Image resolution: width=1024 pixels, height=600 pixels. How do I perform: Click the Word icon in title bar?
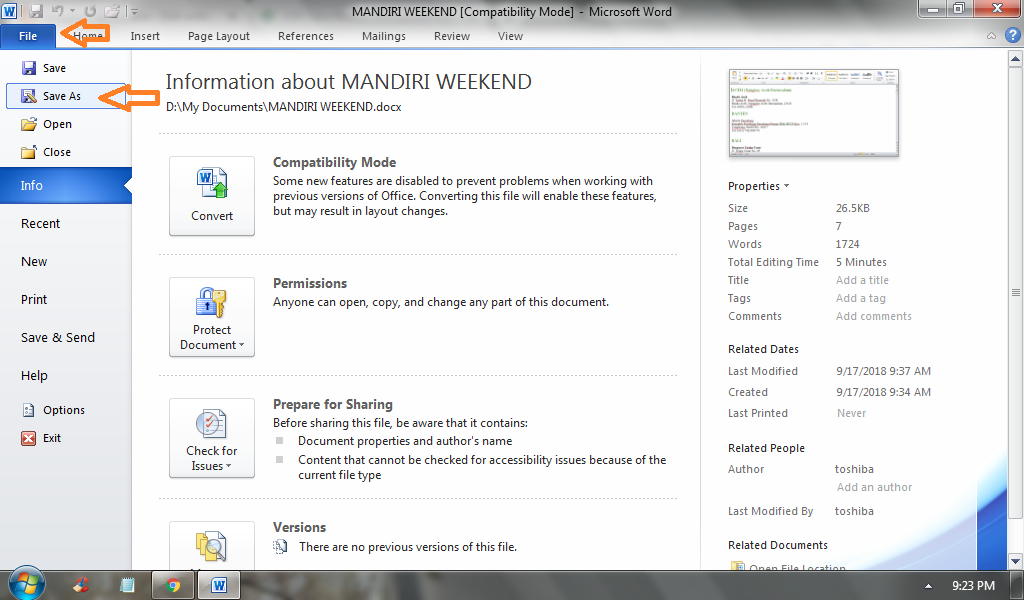pos(9,10)
